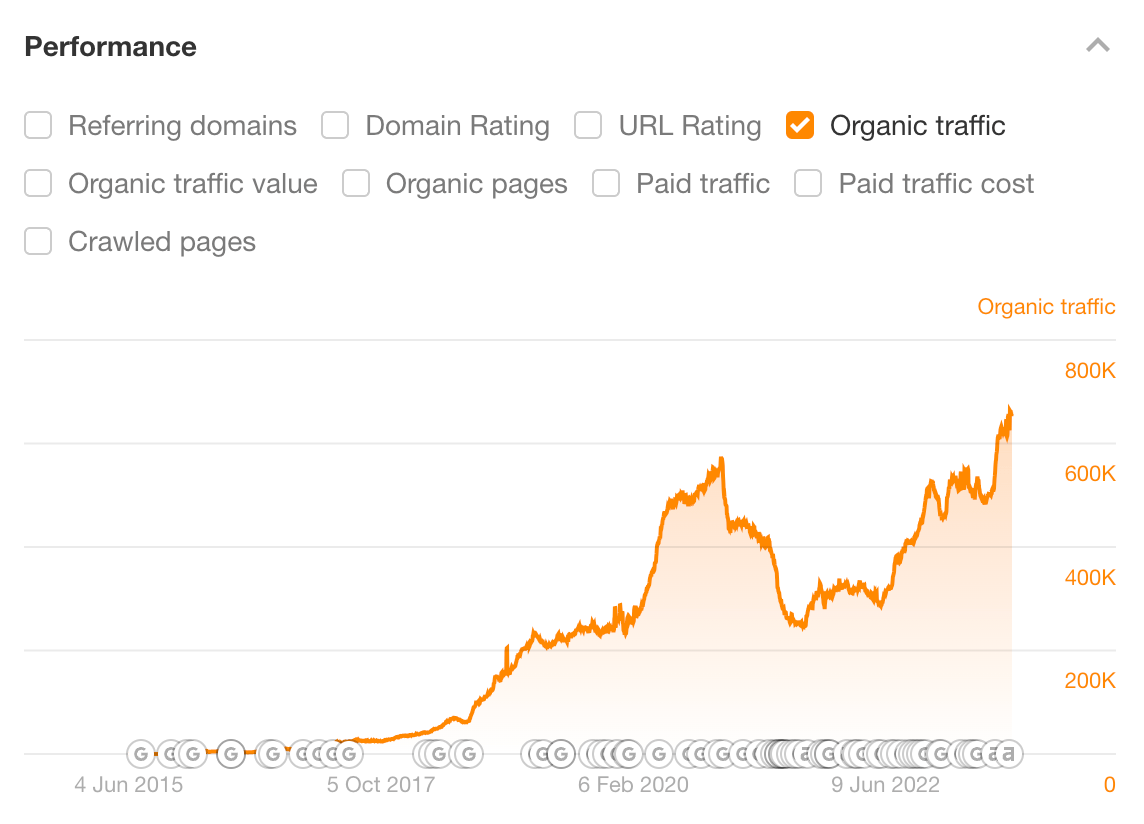Click the orange Organic traffic axis label
The width and height of the screenshot is (1144, 824).
(1046, 307)
